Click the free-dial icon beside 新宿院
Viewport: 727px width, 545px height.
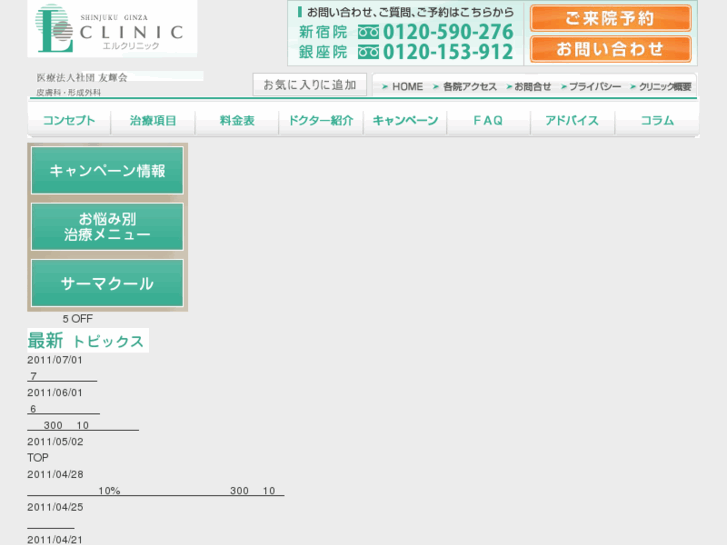(x=368, y=32)
